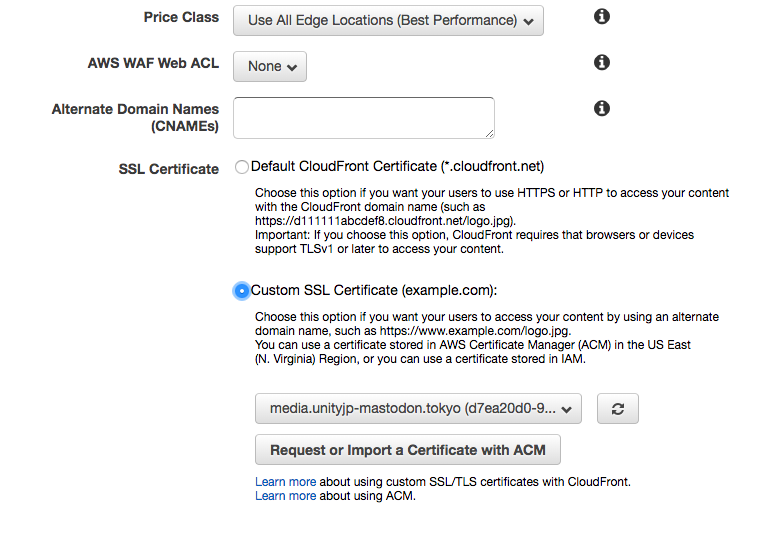Click the resize handle of the CNAMEs textarea
Viewport: 758px width, 536px height.
pos(489,132)
